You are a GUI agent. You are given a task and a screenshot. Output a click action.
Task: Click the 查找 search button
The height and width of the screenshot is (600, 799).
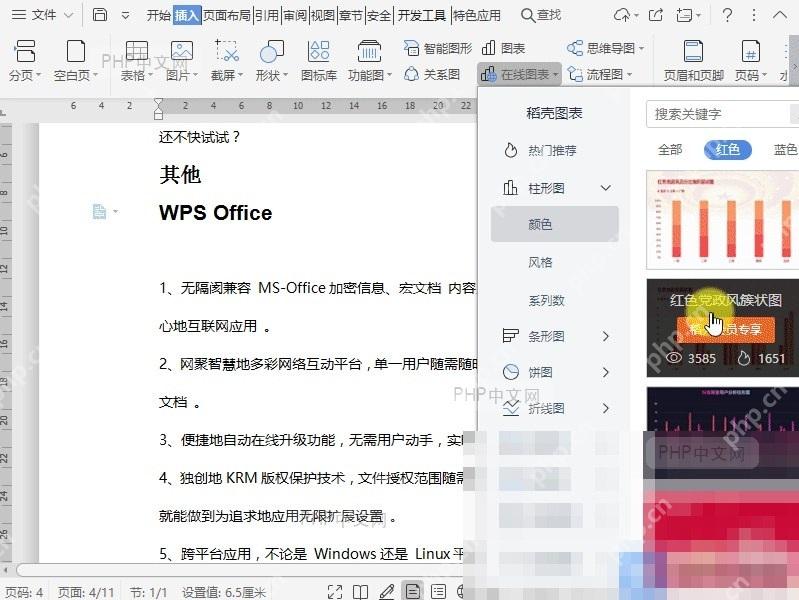(x=541, y=15)
